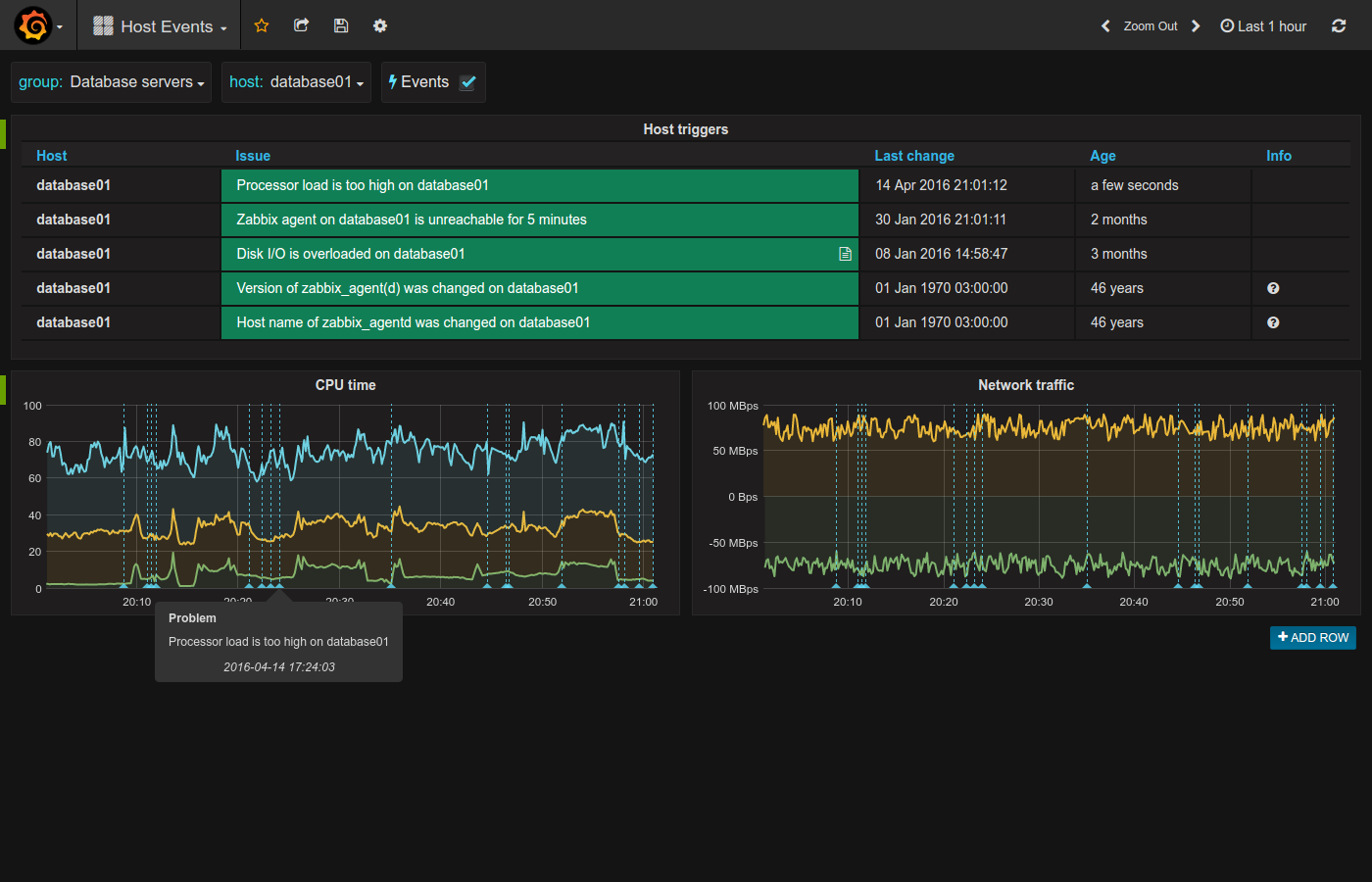This screenshot has width=1372, height=882.
Task: Click the ADD ROW button
Action: pyautogui.click(x=1313, y=638)
